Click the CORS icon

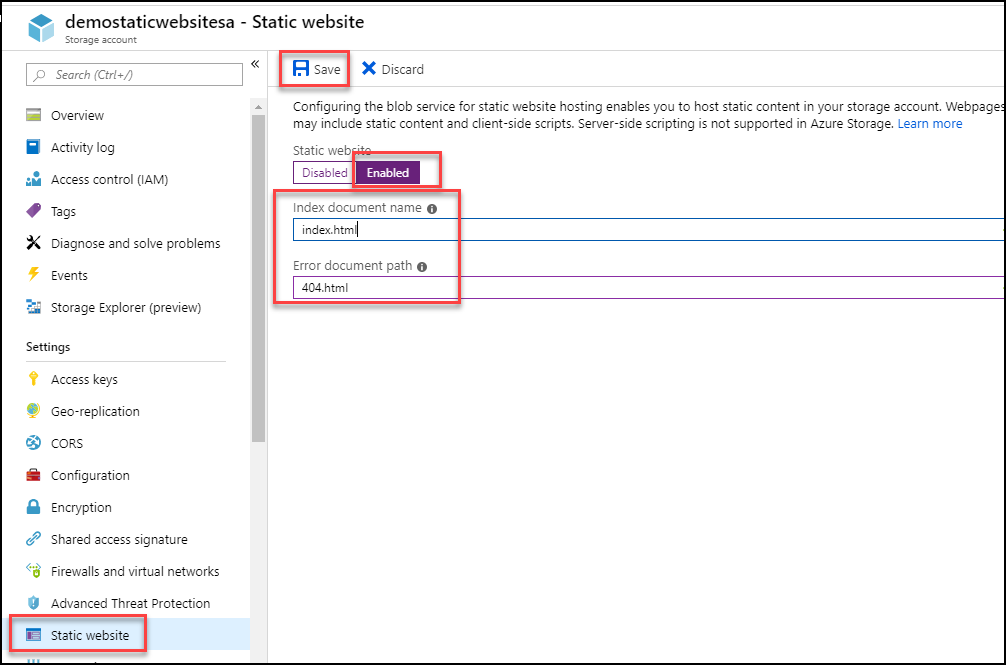(x=33, y=443)
